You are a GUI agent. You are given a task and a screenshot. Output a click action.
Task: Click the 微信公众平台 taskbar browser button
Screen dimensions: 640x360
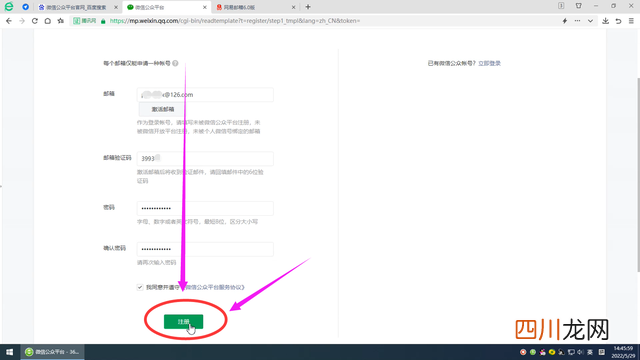pos(53,352)
